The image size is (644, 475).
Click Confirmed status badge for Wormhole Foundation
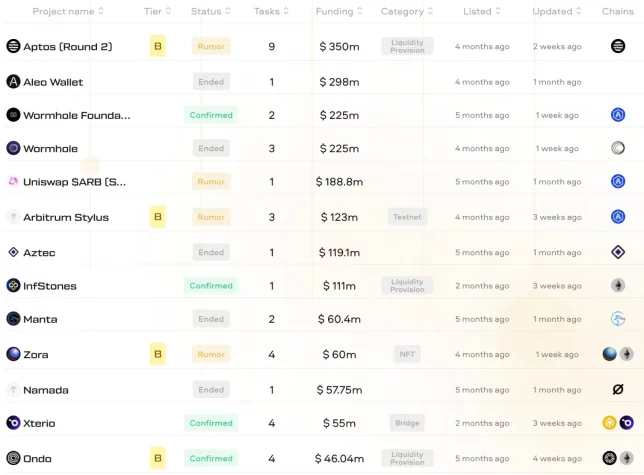coord(211,115)
